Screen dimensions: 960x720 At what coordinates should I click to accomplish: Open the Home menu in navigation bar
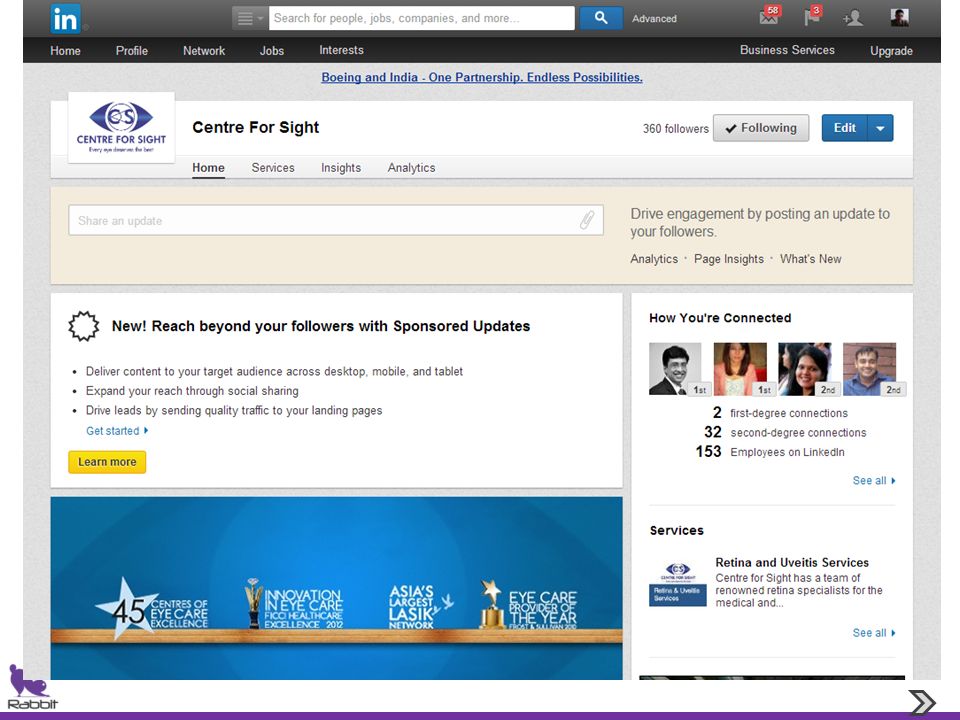click(x=65, y=51)
